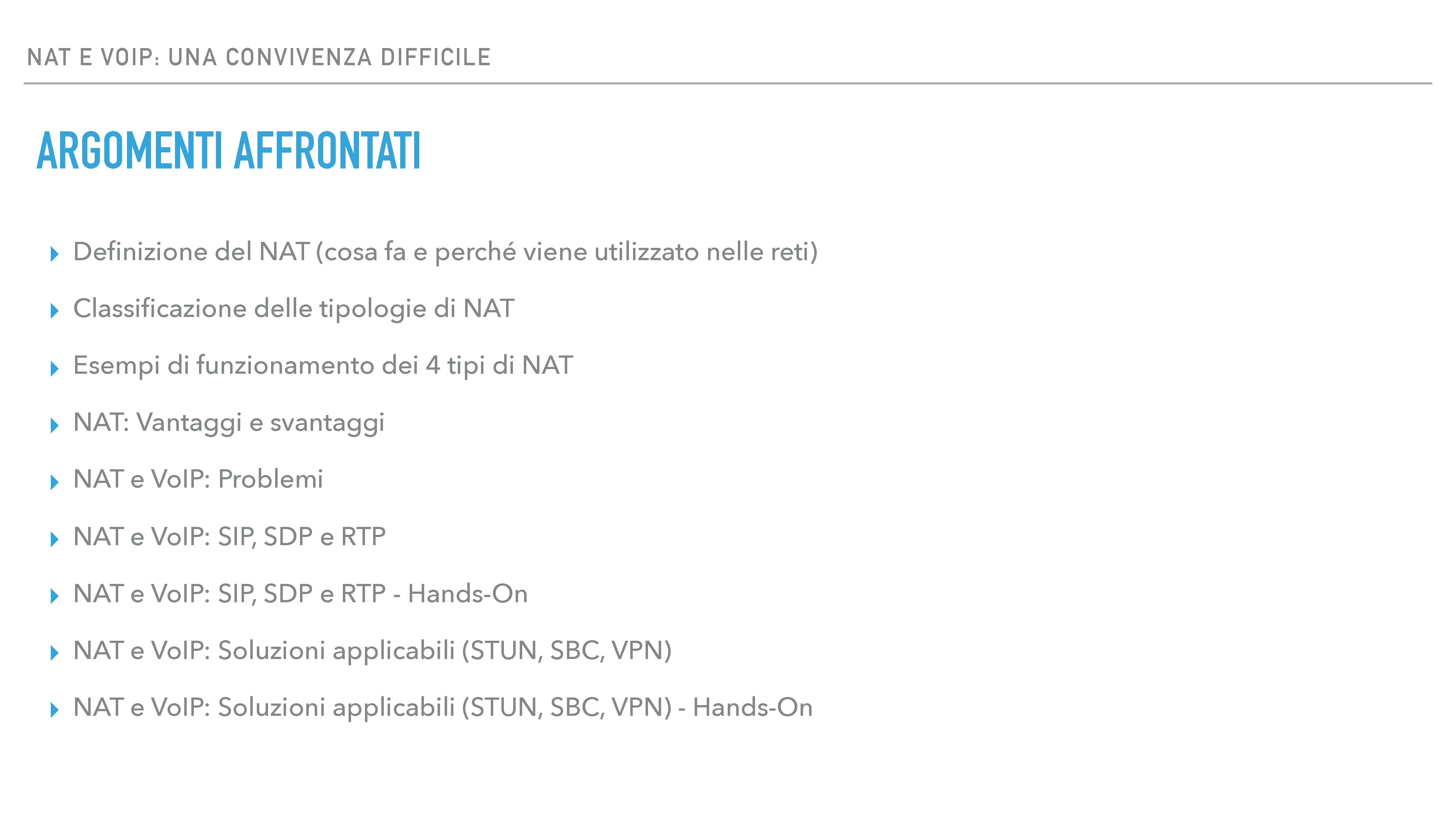Viewport: 1456px width, 819px height.
Task: Click the NAT e VoIP: Problemi line
Action: click(x=198, y=479)
